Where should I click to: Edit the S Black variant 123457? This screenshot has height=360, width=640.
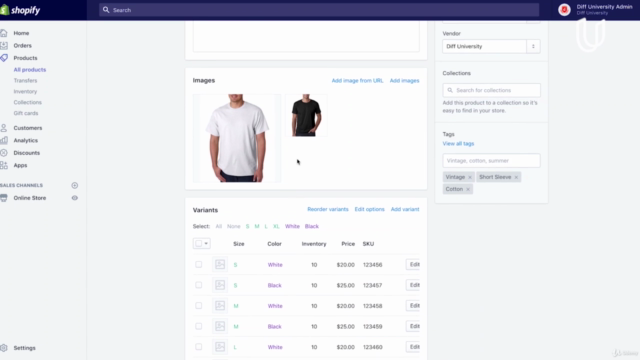point(413,285)
